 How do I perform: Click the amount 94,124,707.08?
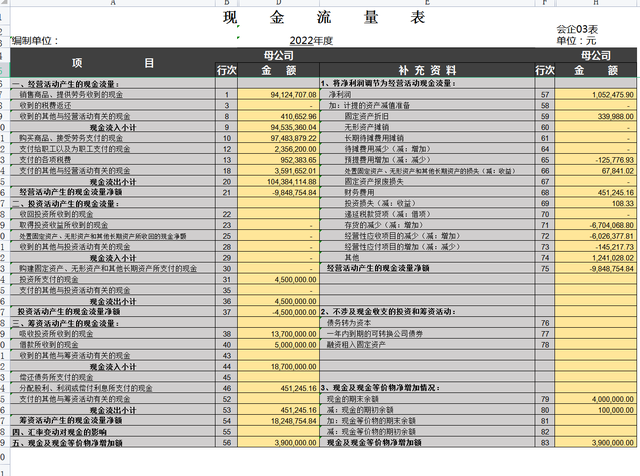pos(293,95)
